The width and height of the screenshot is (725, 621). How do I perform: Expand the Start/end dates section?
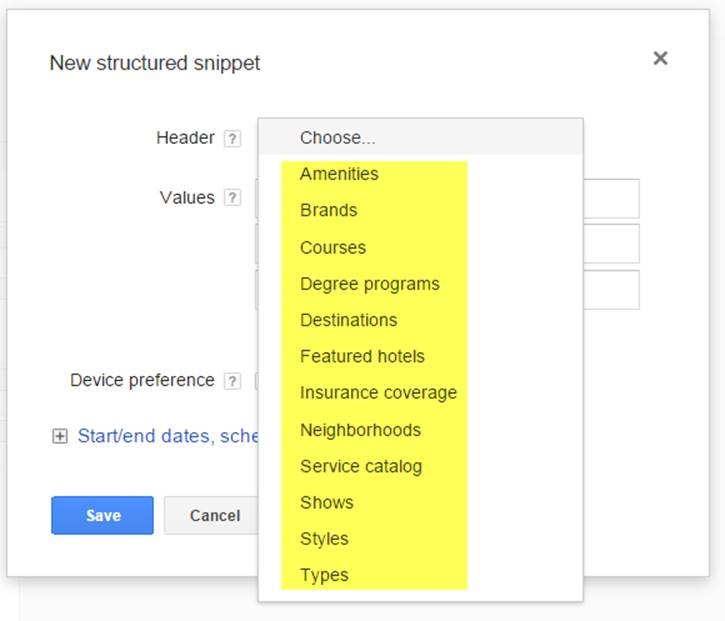pos(60,436)
